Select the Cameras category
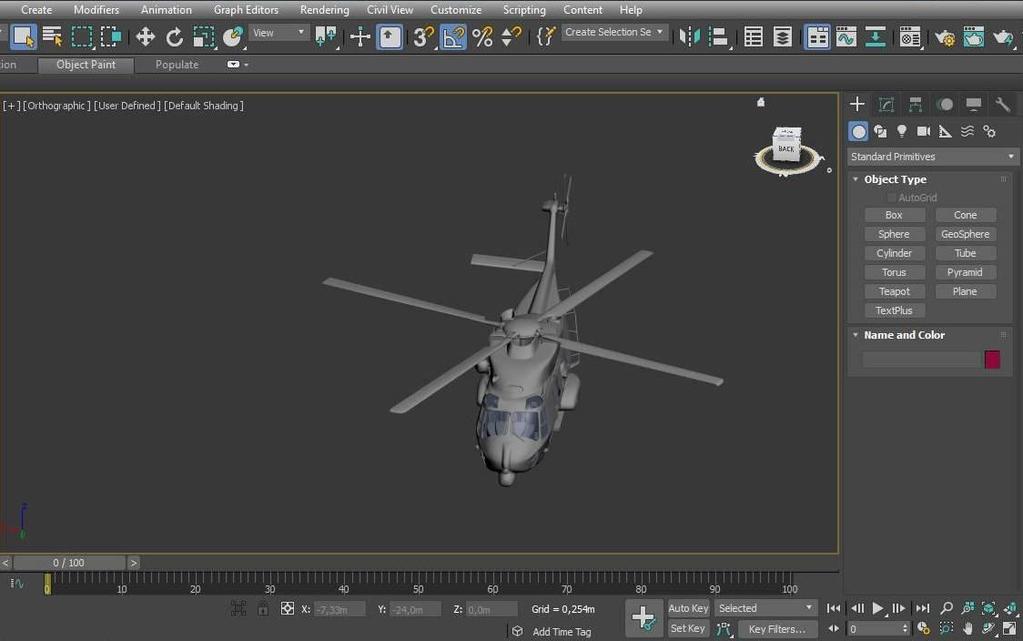Image resolution: width=1023 pixels, height=641 pixels. point(923,132)
